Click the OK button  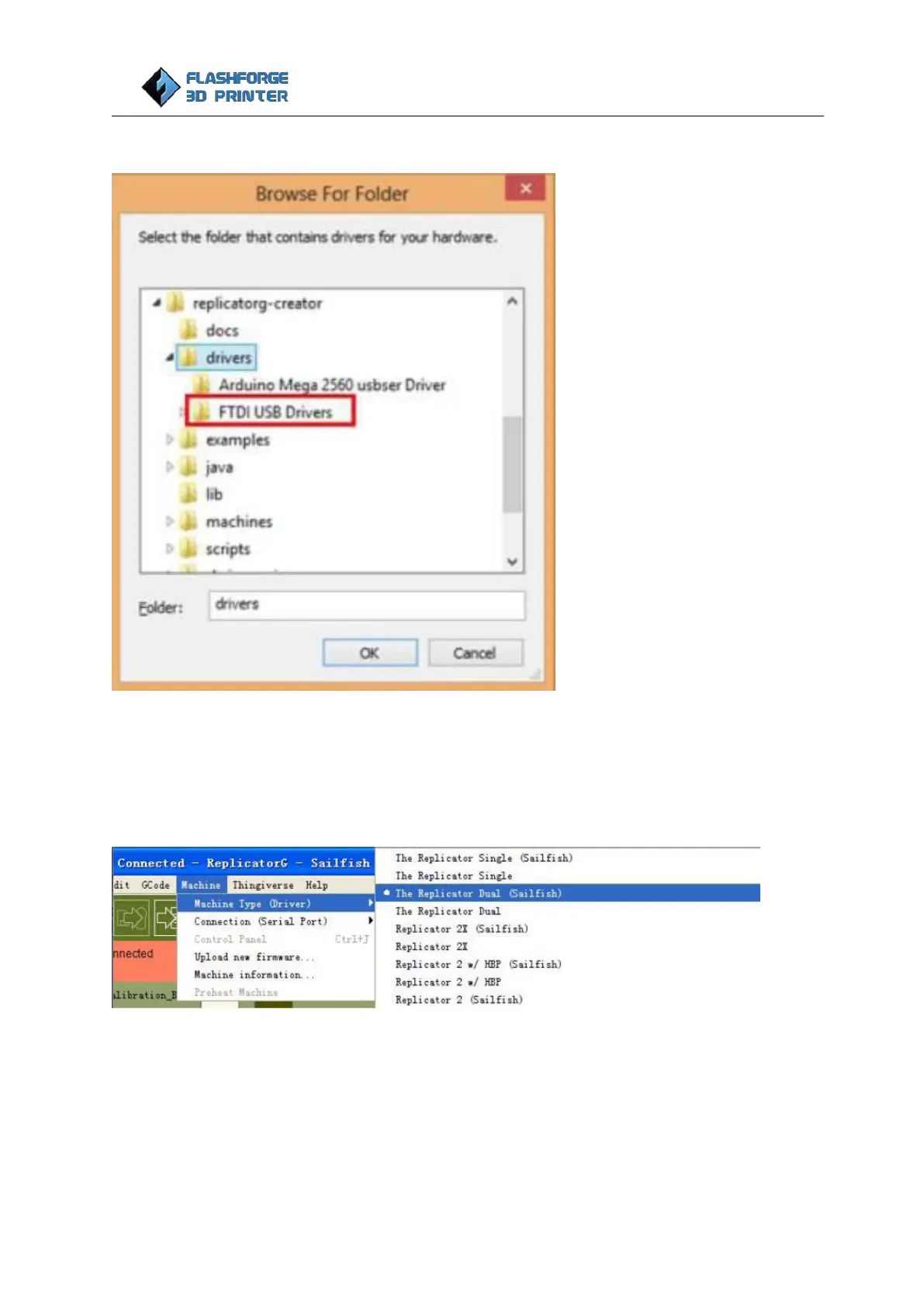coord(370,653)
